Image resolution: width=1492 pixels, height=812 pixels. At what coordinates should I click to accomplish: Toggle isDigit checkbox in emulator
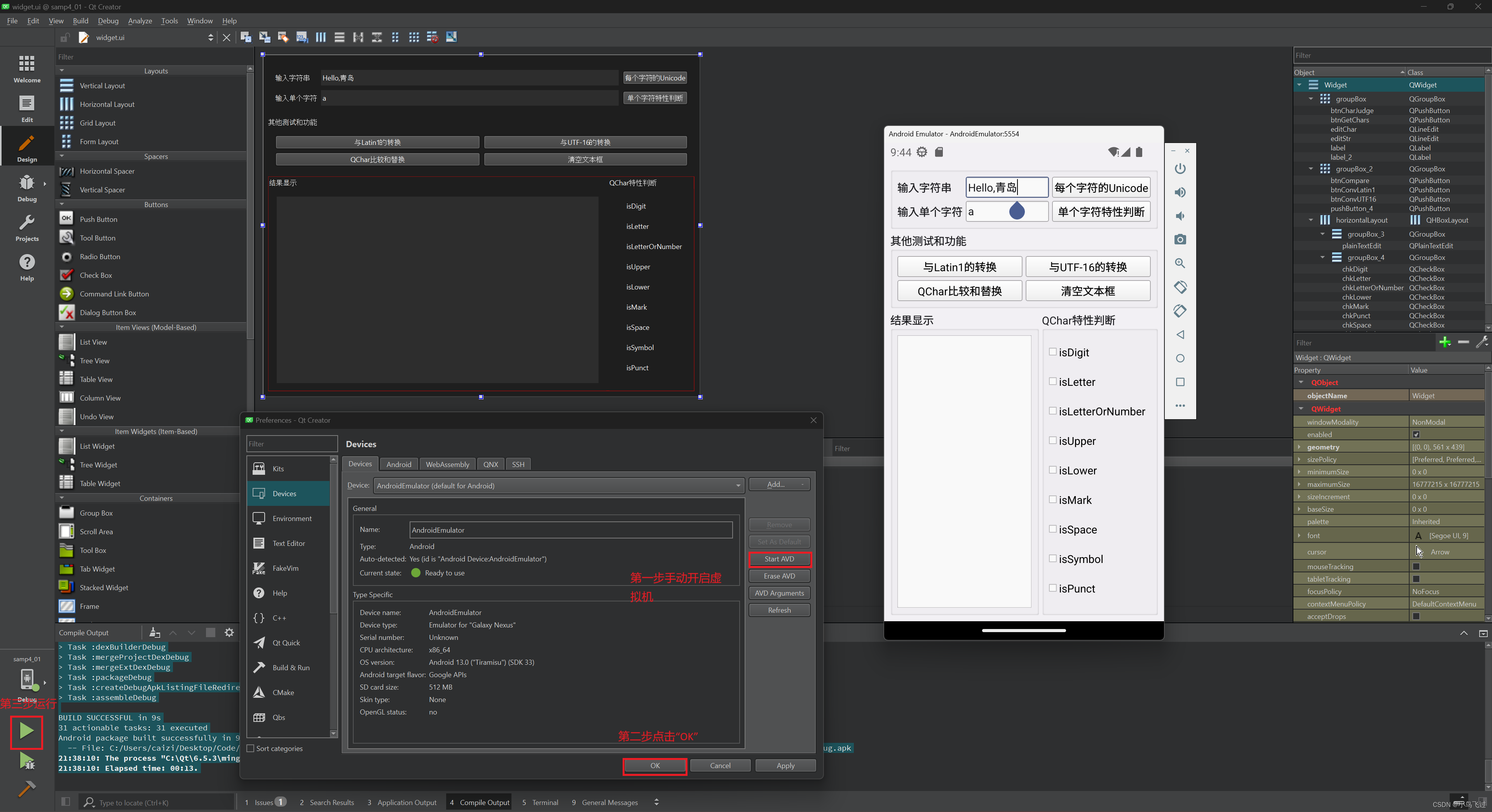pos(1052,352)
